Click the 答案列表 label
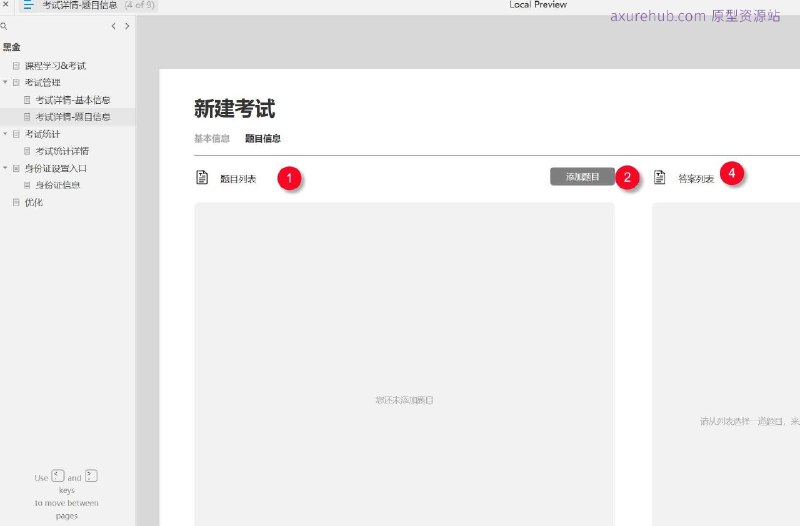 pyautogui.click(x=695, y=179)
